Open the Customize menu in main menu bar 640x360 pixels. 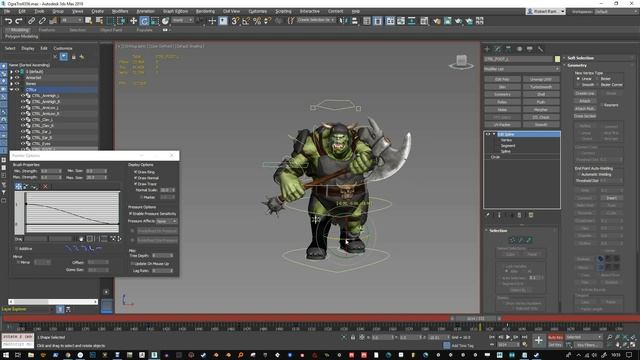pyautogui.click(x=258, y=11)
